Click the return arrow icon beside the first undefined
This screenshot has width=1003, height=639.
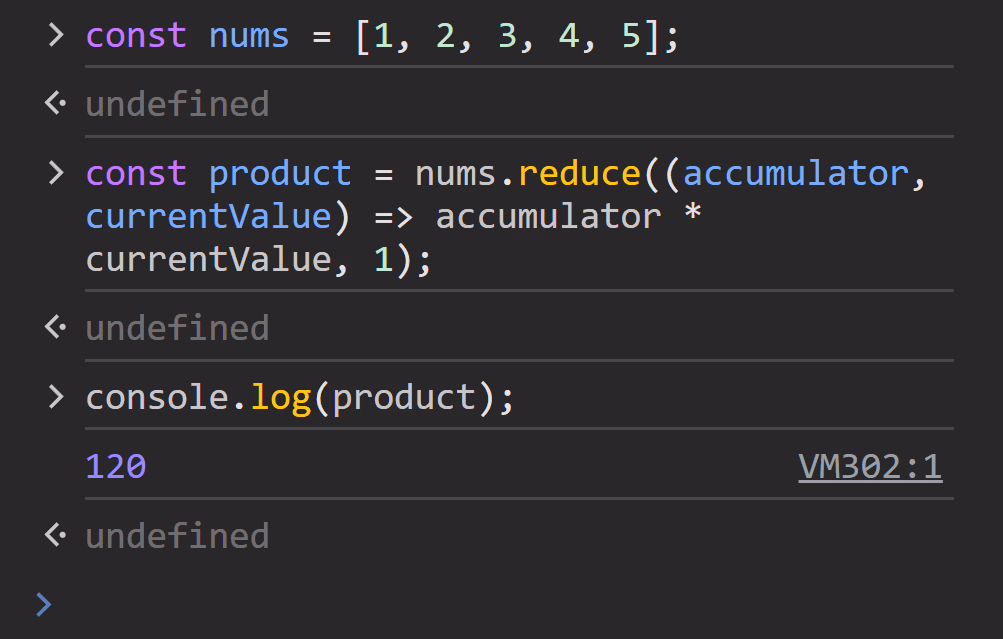(x=56, y=103)
